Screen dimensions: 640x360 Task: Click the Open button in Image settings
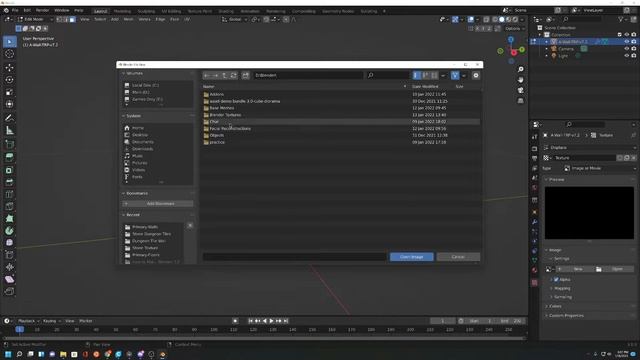click(616, 269)
